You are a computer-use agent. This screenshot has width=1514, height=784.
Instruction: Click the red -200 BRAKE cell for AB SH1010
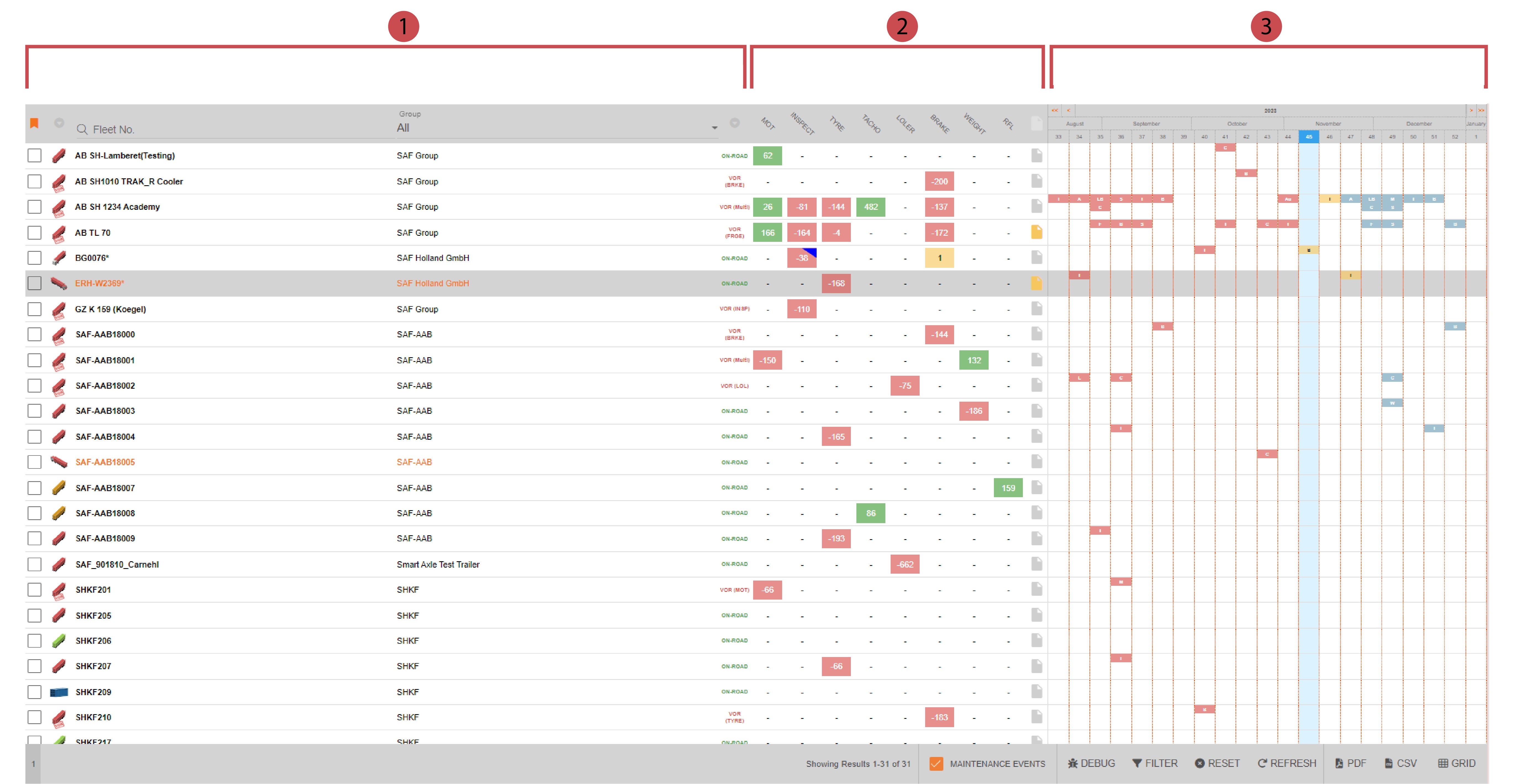tap(939, 182)
